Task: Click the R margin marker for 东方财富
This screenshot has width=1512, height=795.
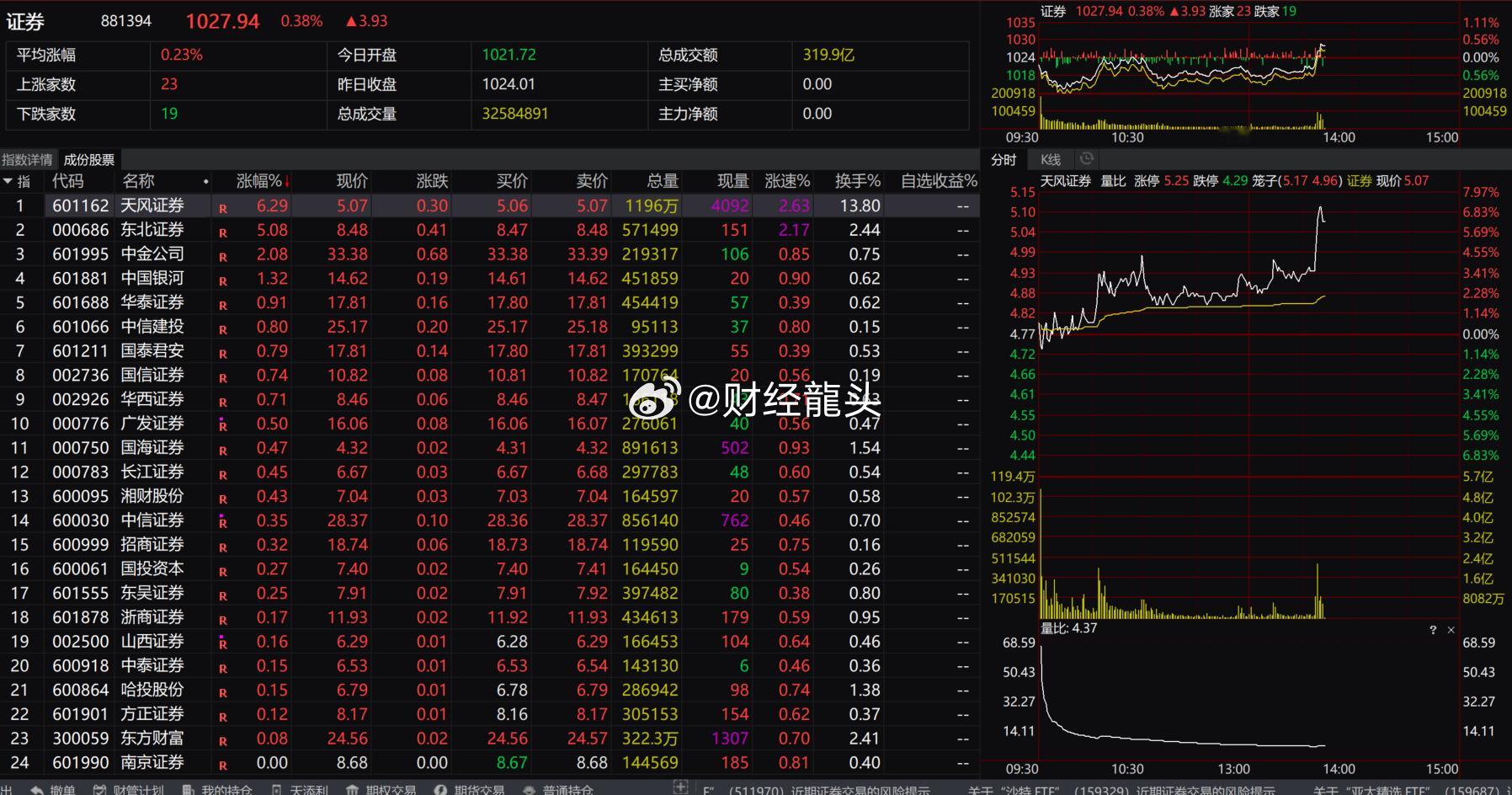Action: click(223, 741)
